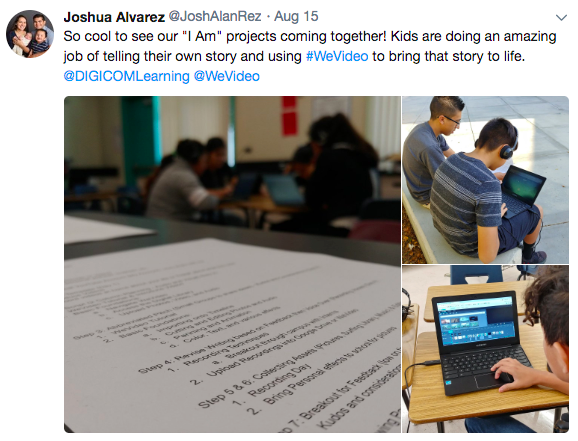
Task: Open the tweet options chevron menu
Action: tap(561, 17)
